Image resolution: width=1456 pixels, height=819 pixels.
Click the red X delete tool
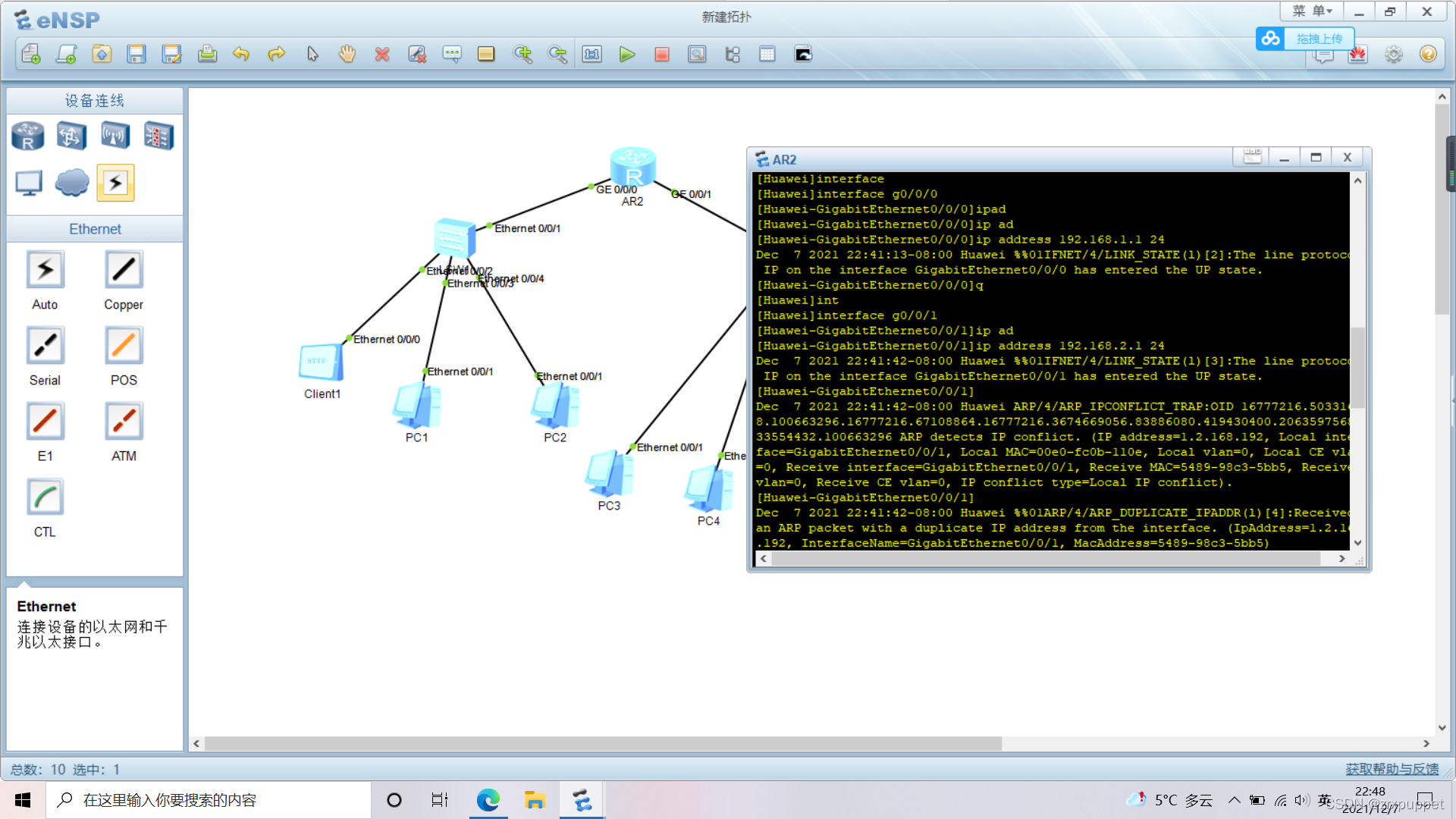coord(382,54)
